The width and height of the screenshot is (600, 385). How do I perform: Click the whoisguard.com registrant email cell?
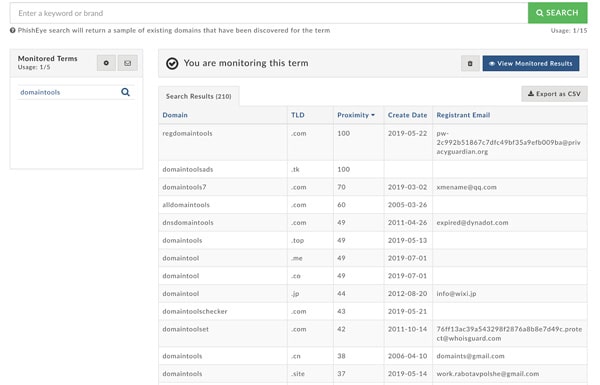509,334
